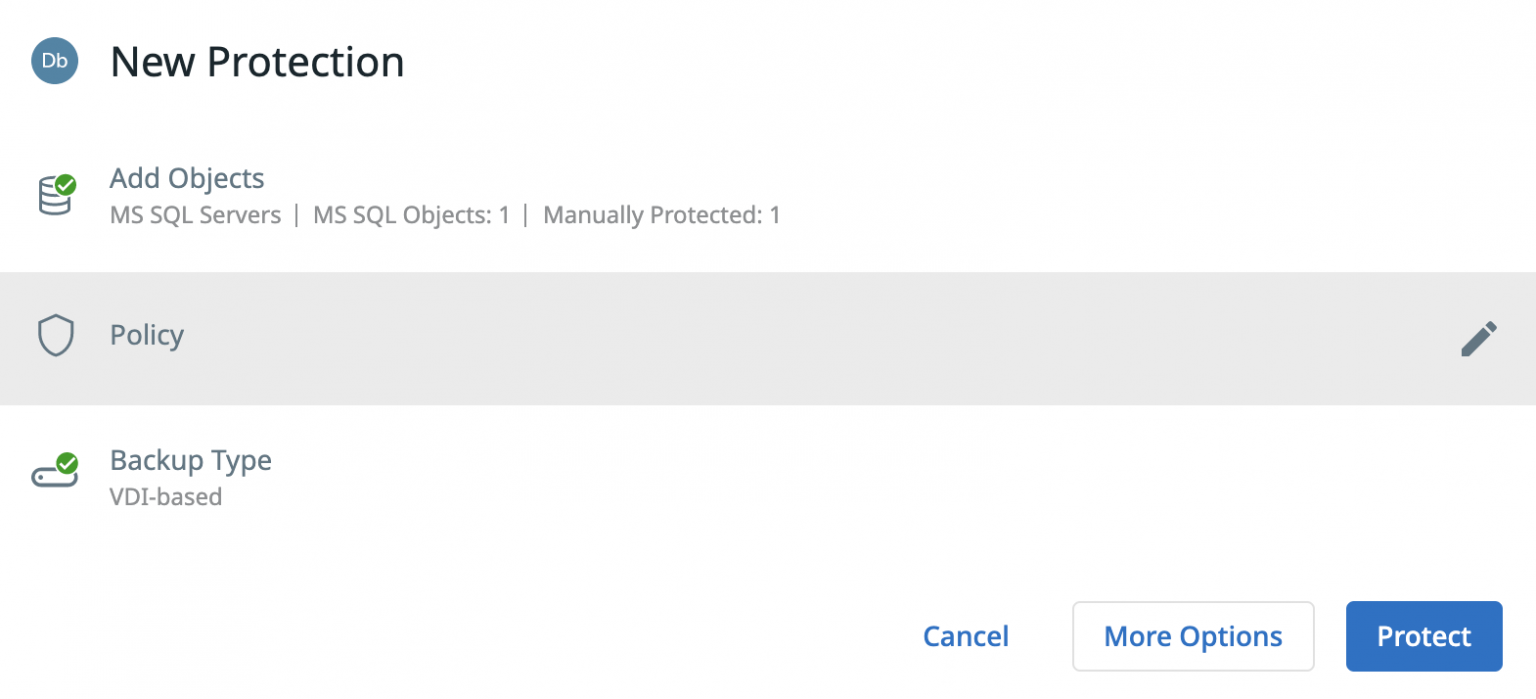Image resolution: width=1536 pixels, height=699 pixels.
Task: Open the Backup Type heading
Action: point(190,461)
